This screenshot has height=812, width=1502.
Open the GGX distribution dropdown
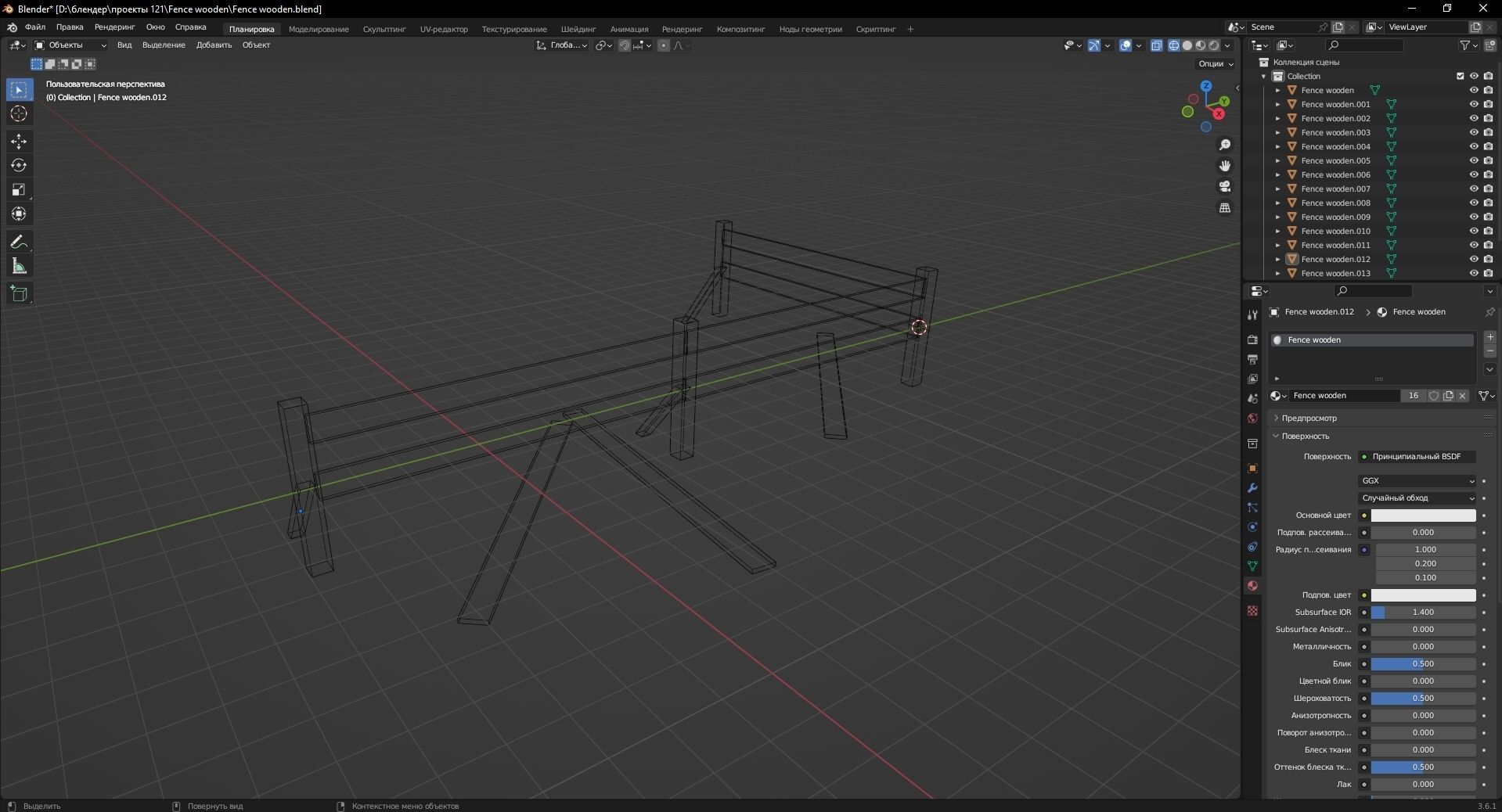[x=1417, y=481]
